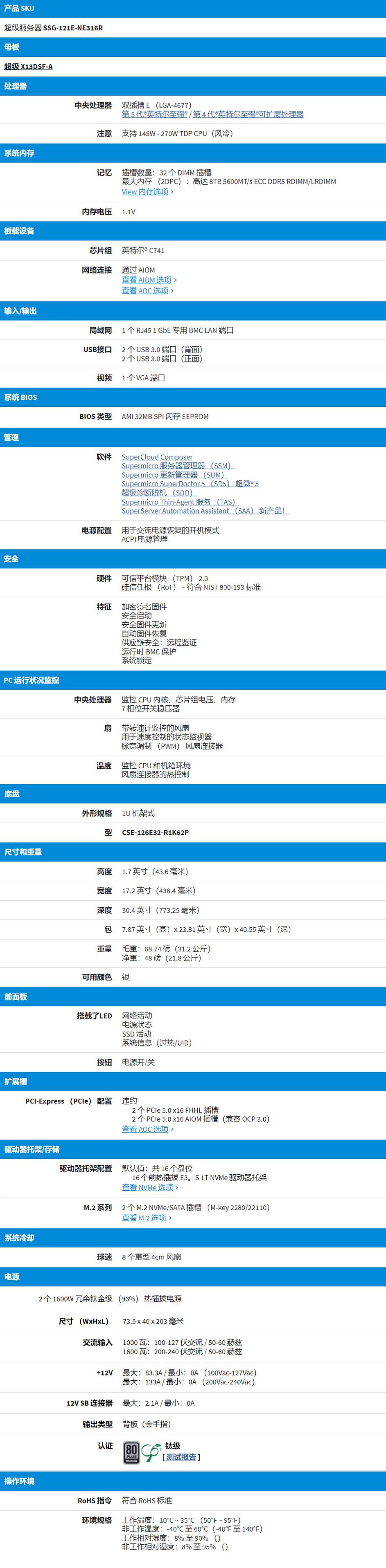Open the 测试报告 test report link

click(x=181, y=1457)
